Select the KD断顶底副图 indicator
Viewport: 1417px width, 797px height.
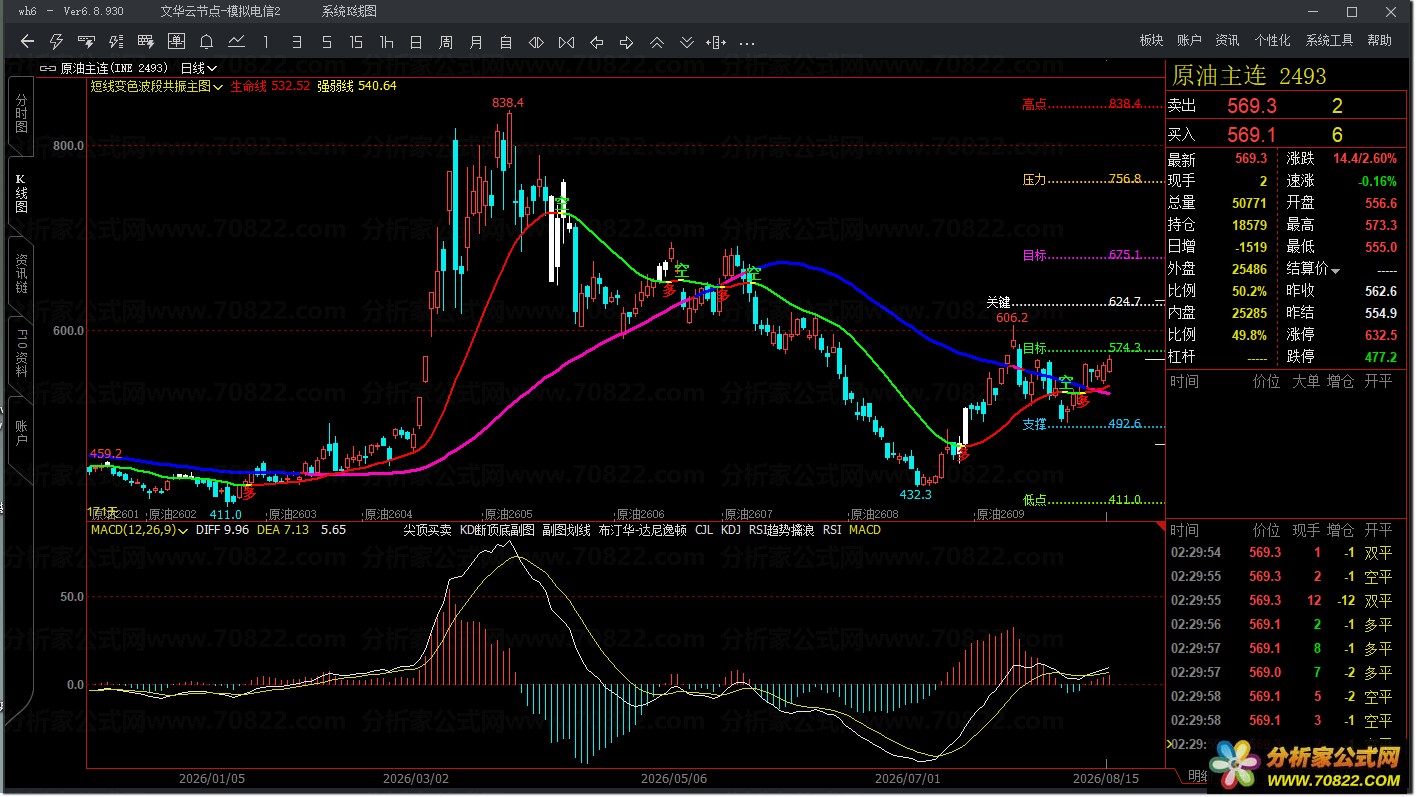coord(497,530)
